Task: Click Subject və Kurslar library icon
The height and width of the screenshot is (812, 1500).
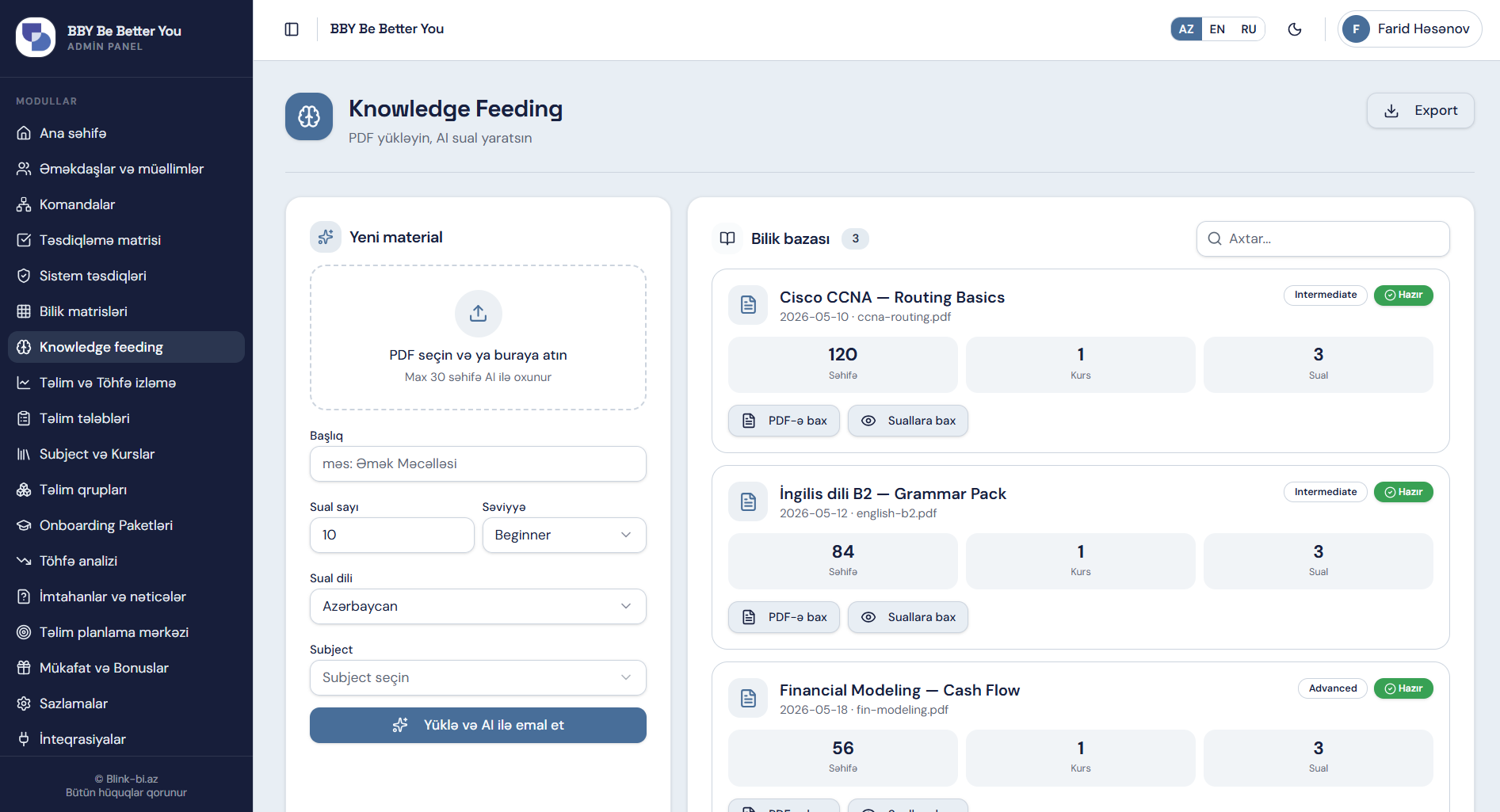Action: tap(24, 454)
